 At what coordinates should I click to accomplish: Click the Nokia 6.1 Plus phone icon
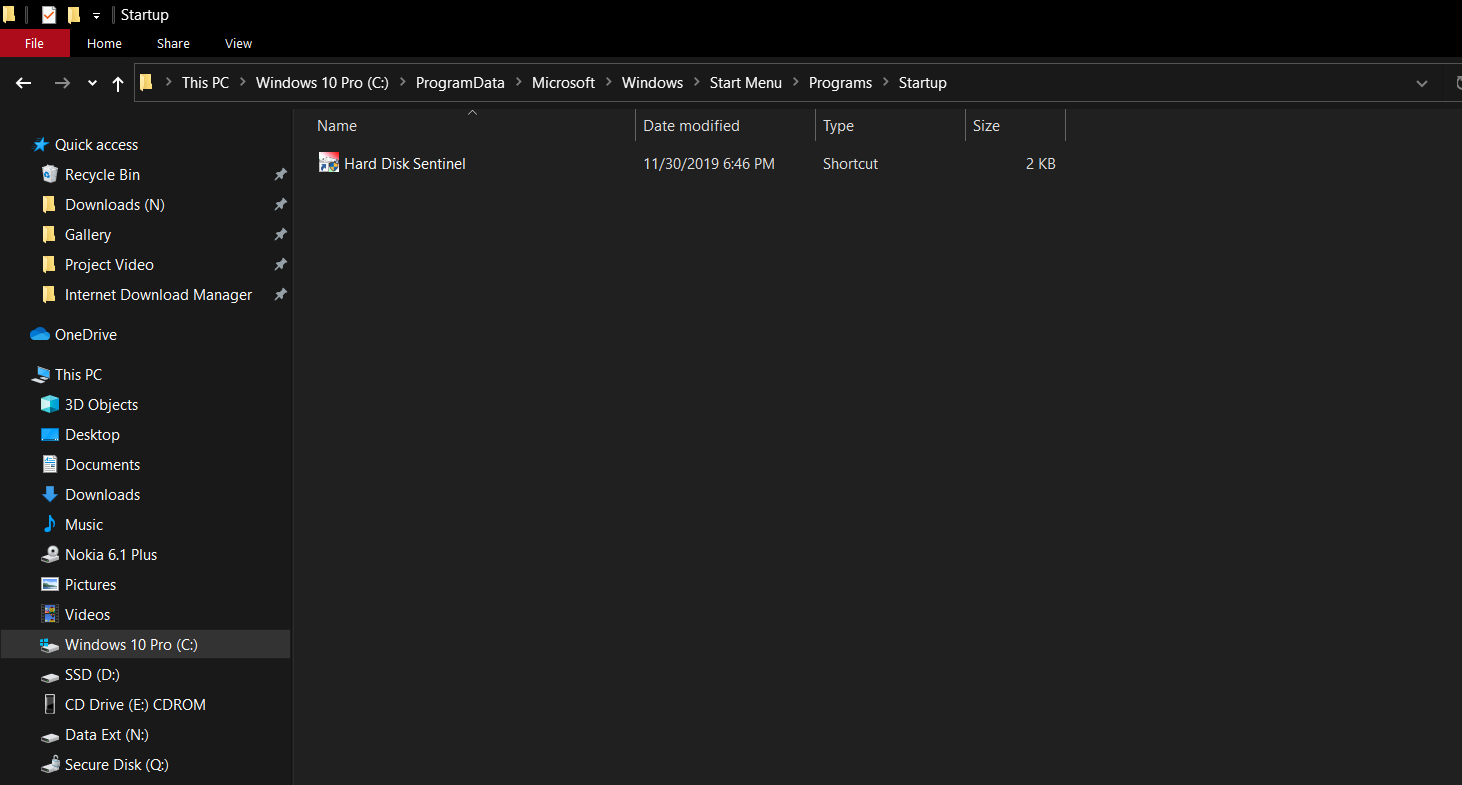(x=50, y=554)
